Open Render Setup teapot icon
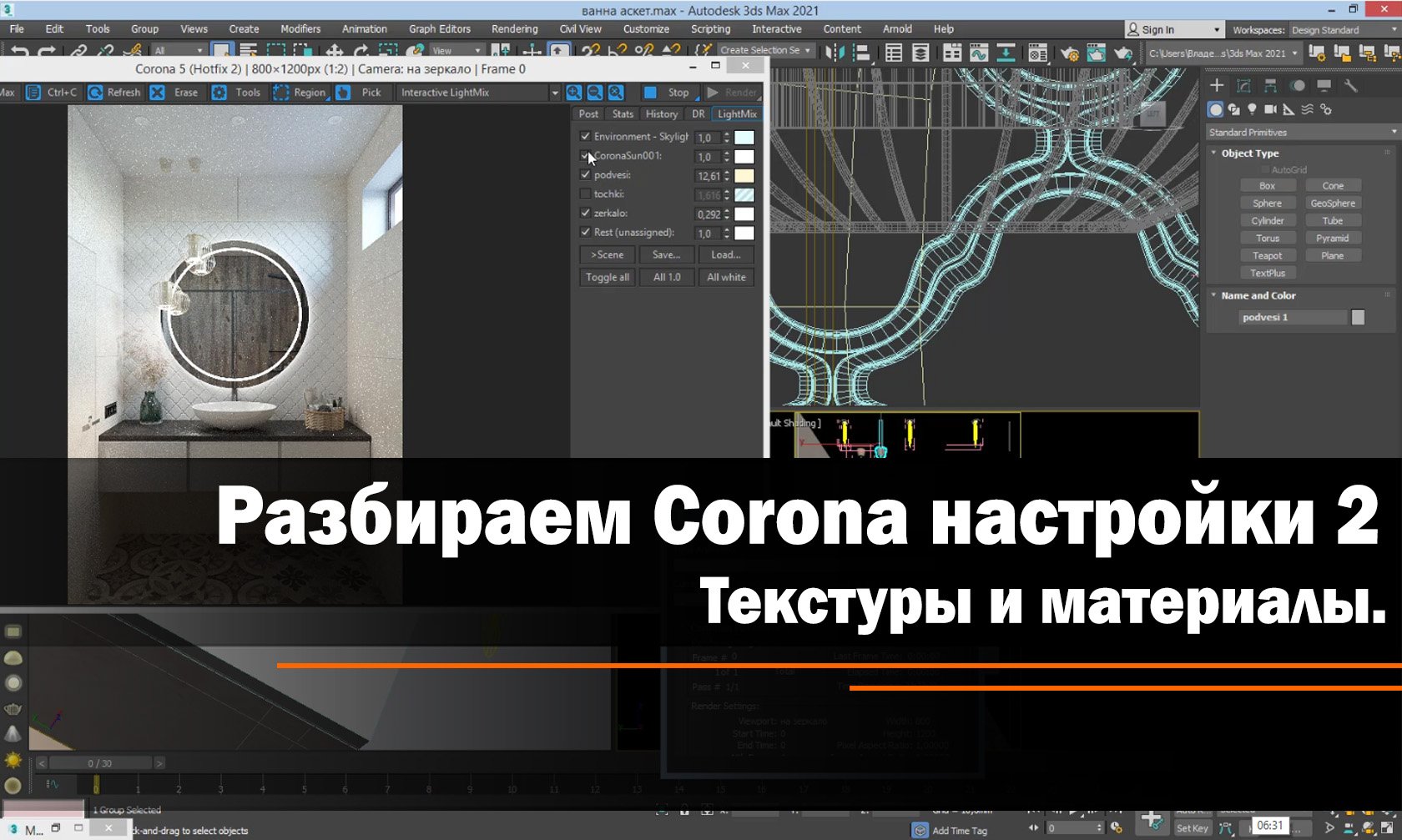 1069,53
